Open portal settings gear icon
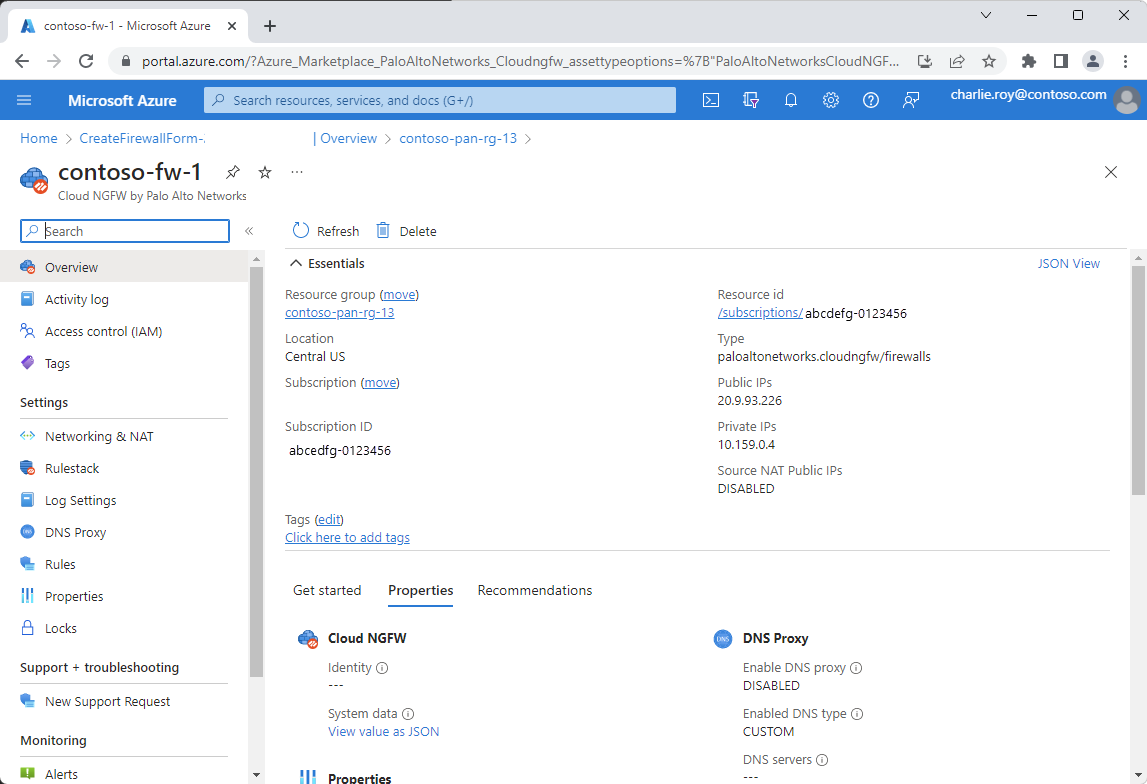Image resolution: width=1147 pixels, height=784 pixels. pos(830,100)
